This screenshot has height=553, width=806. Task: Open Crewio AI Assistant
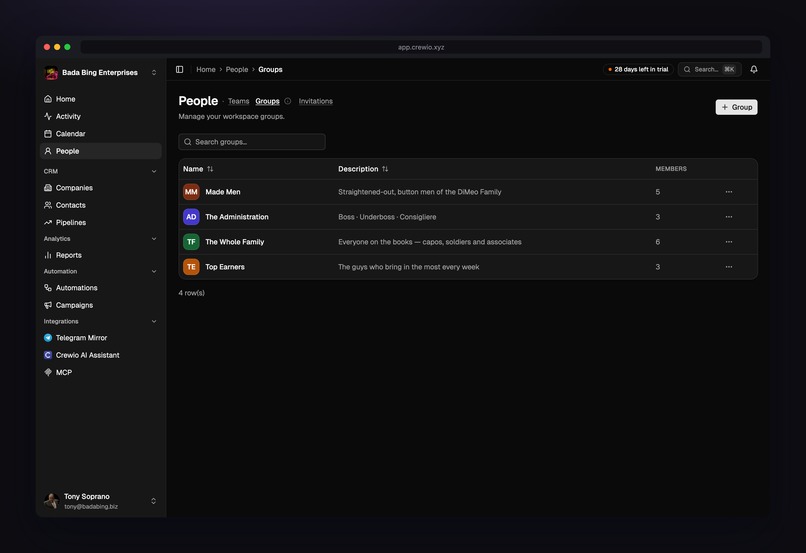tap(100, 355)
